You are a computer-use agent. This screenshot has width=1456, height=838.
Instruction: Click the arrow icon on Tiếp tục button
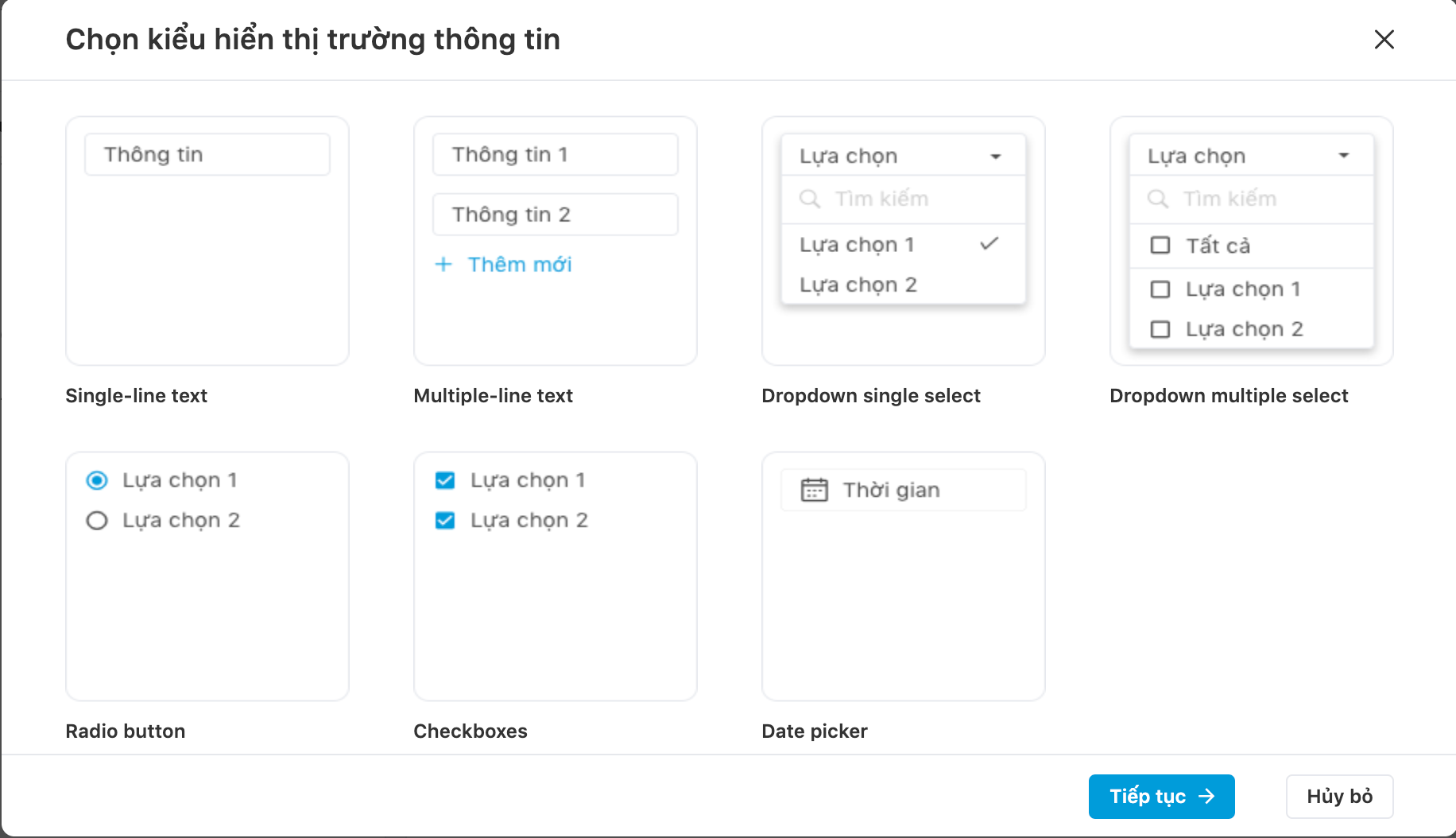[1207, 796]
